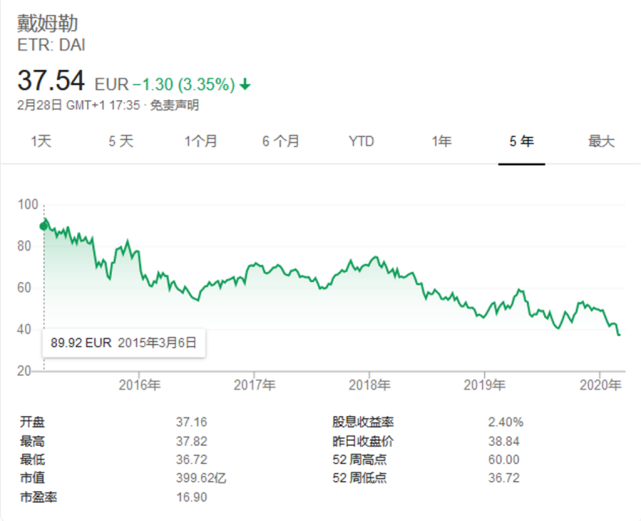641x521 pixels.
Task: Click the 市盈率 label
Action: tap(38, 497)
